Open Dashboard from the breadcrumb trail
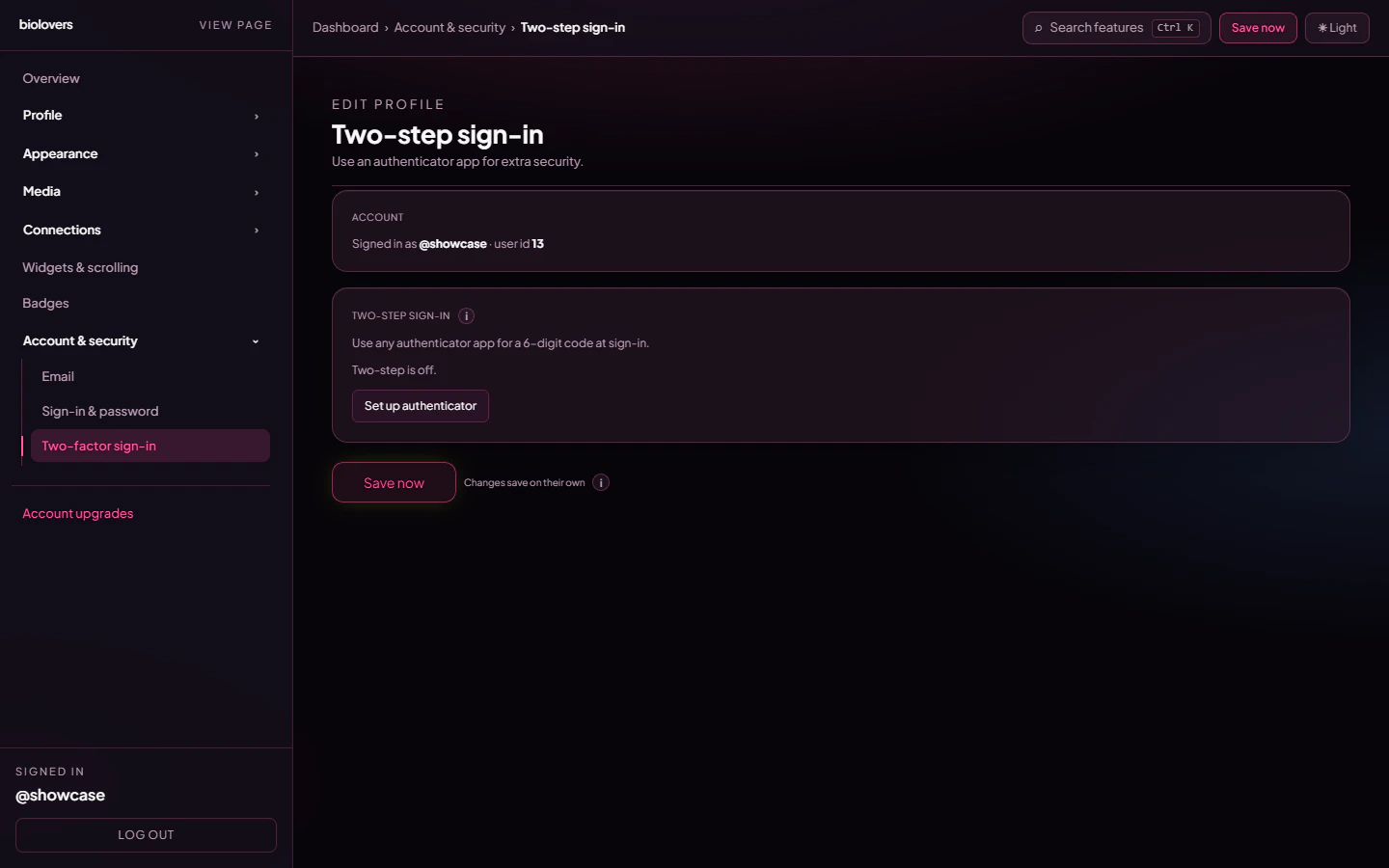 click(345, 27)
